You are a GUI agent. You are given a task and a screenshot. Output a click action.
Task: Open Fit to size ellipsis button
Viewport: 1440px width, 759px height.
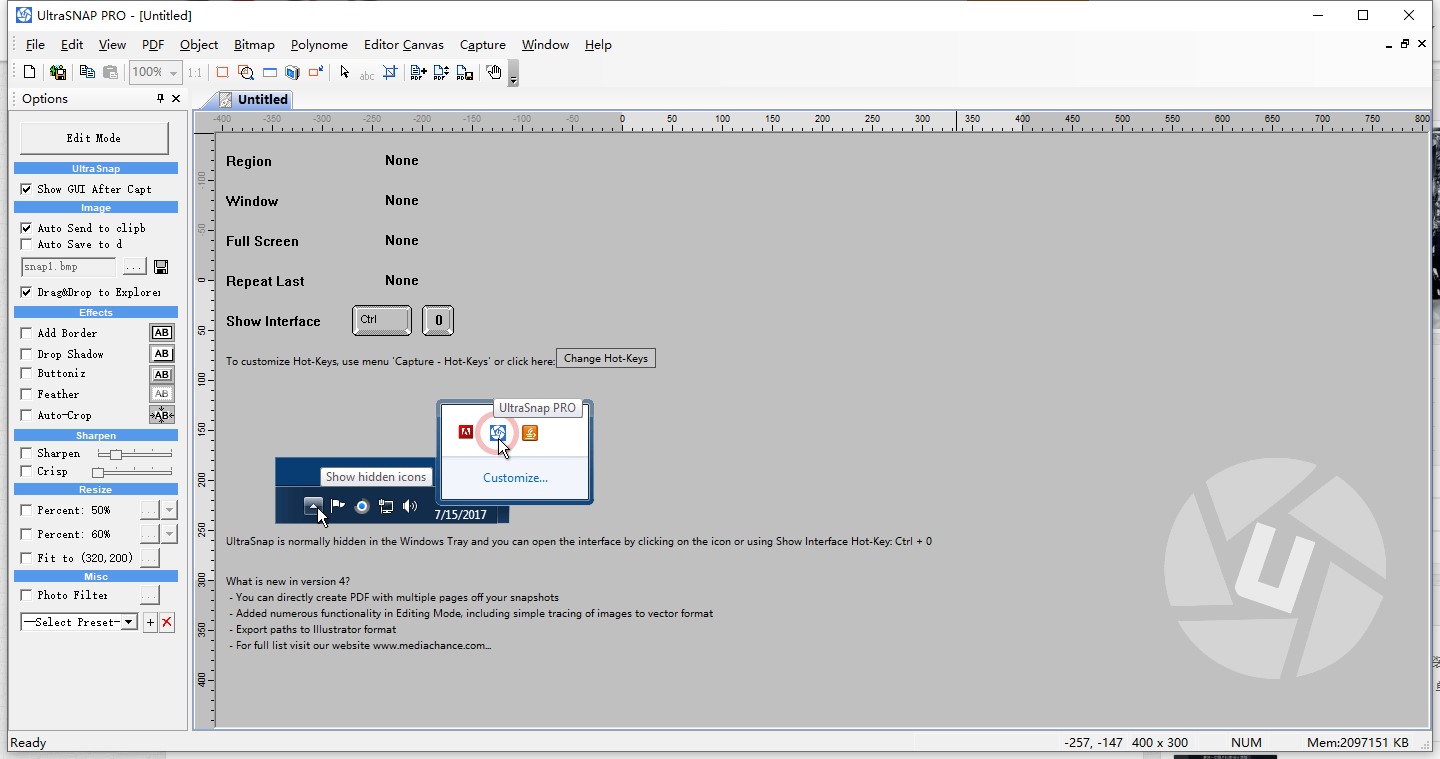click(x=150, y=558)
